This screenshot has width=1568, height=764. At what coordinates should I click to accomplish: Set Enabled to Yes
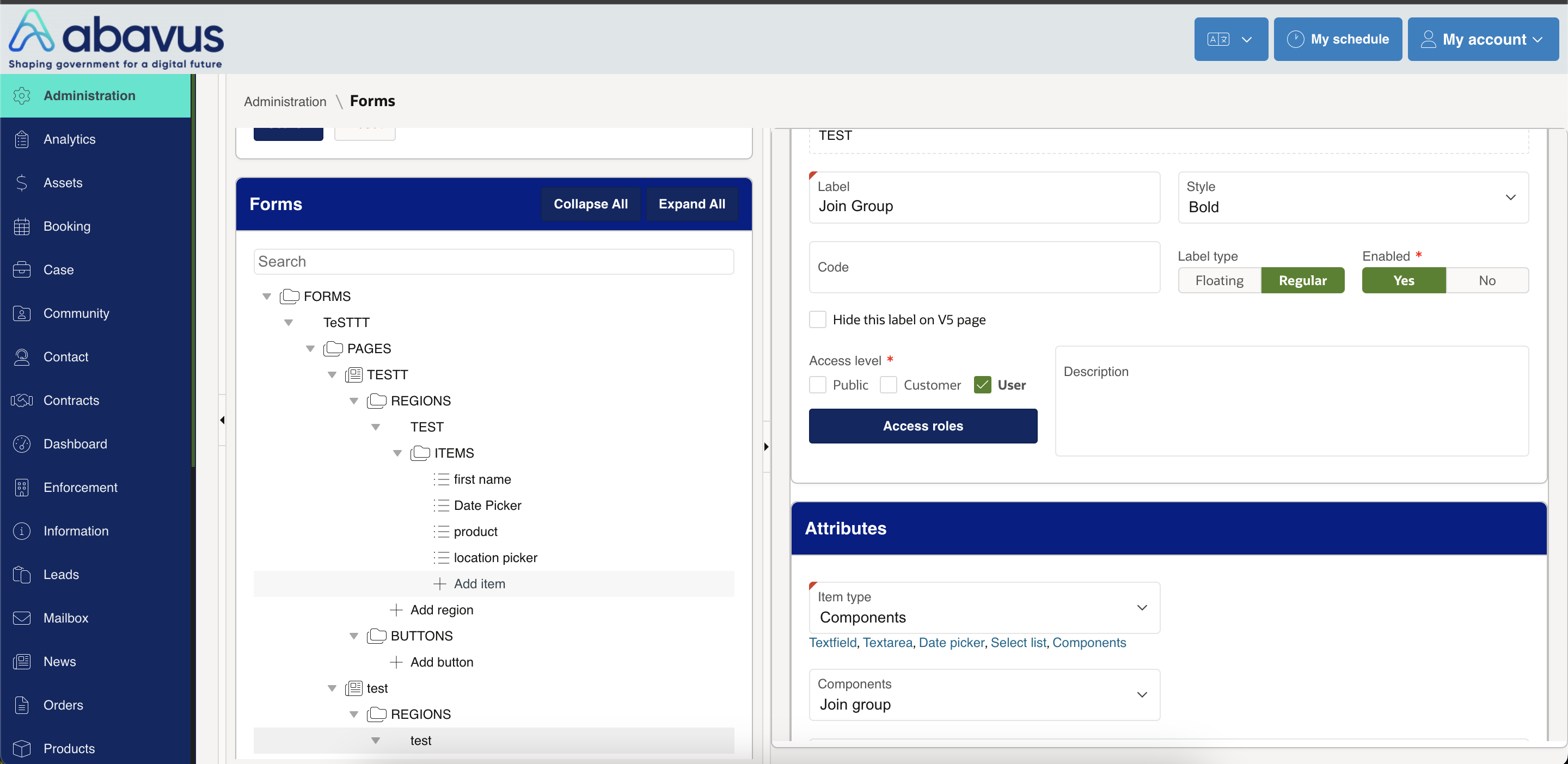coord(1404,280)
